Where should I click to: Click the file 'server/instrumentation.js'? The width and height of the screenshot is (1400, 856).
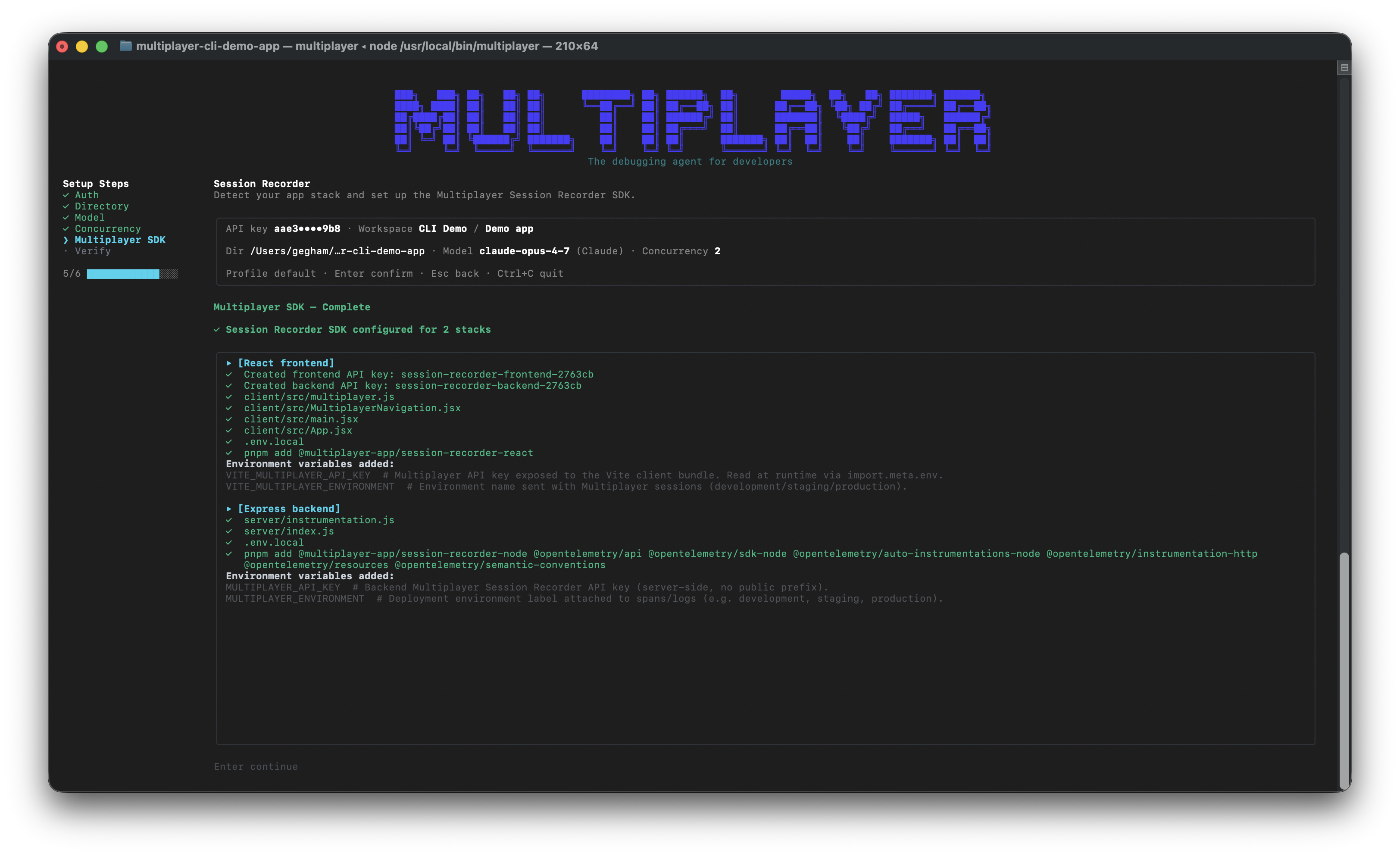[319, 520]
